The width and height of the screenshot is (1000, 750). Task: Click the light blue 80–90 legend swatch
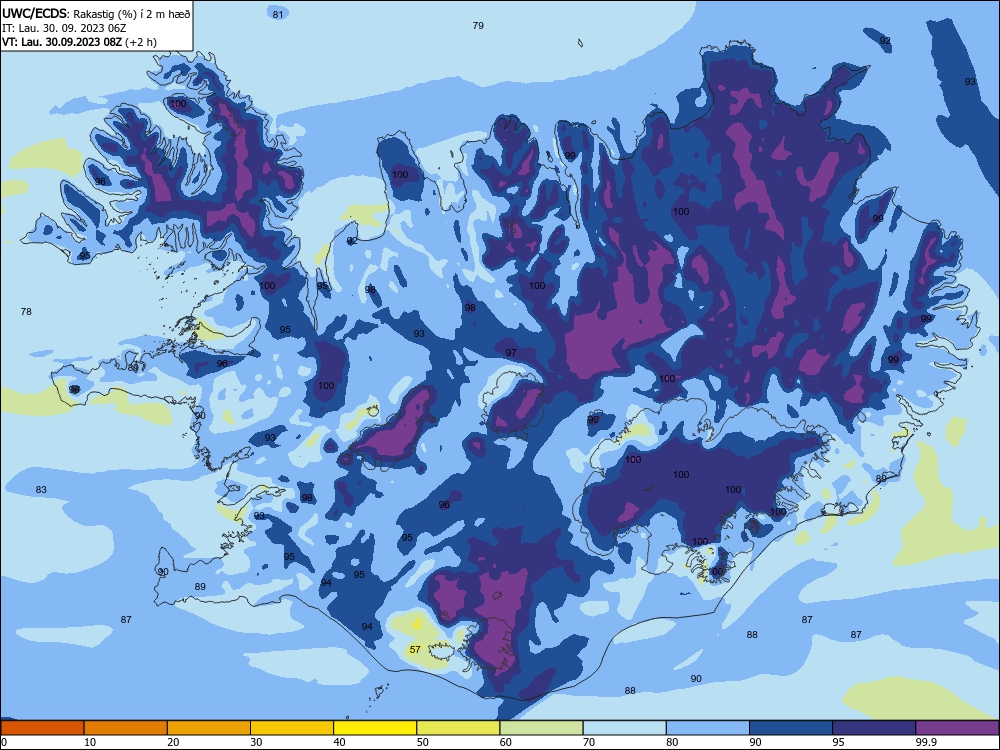coord(708,728)
